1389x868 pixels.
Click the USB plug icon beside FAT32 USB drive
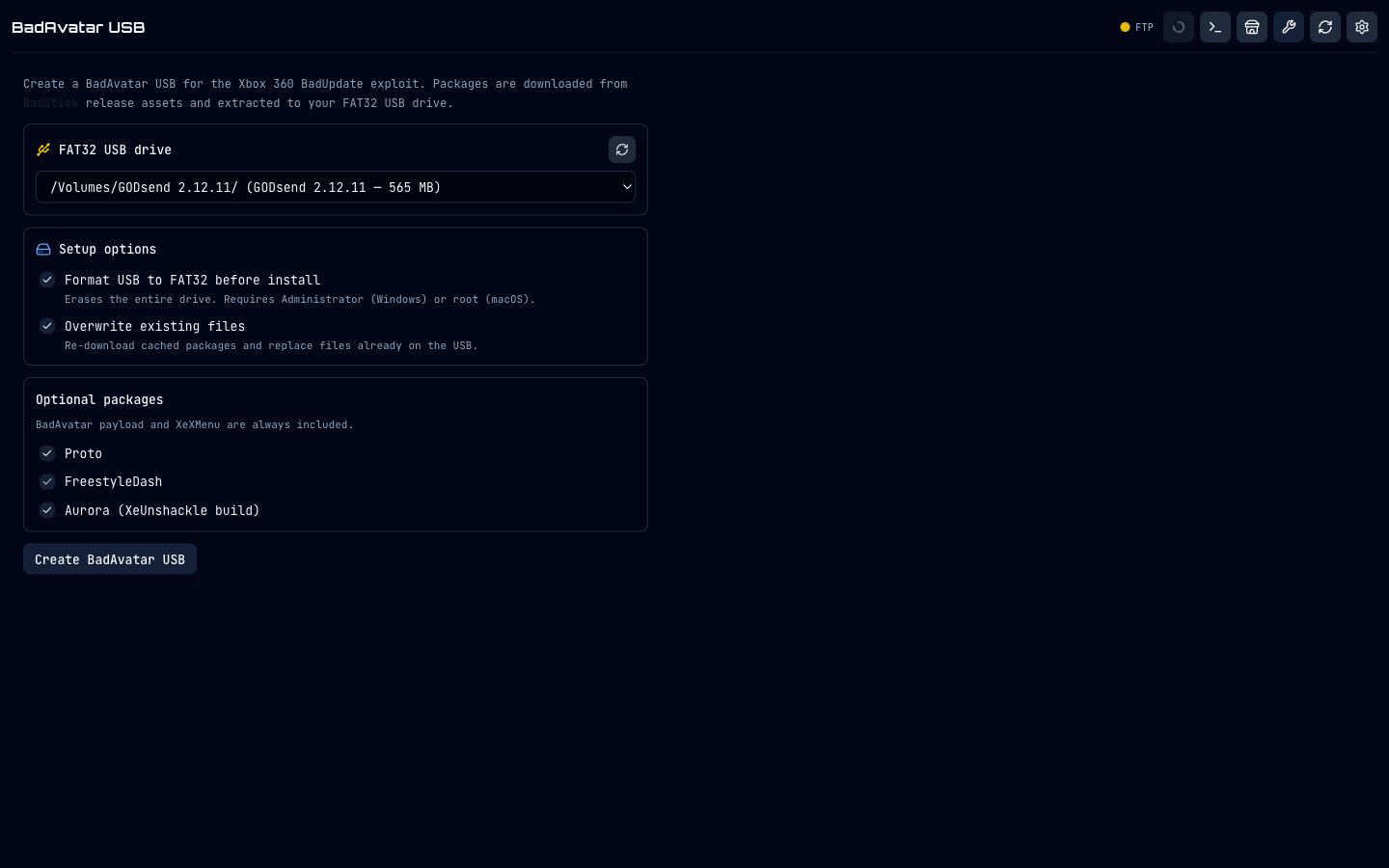[x=43, y=149]
